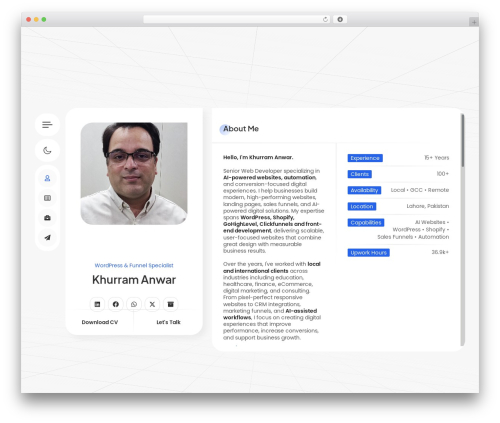Open the X (Twitter) social icon
500x423 pixels.
[152, 304]
